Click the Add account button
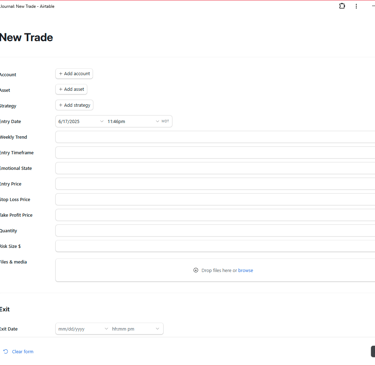The width and height of the screenshot is (375, 366). pos(74,74)
